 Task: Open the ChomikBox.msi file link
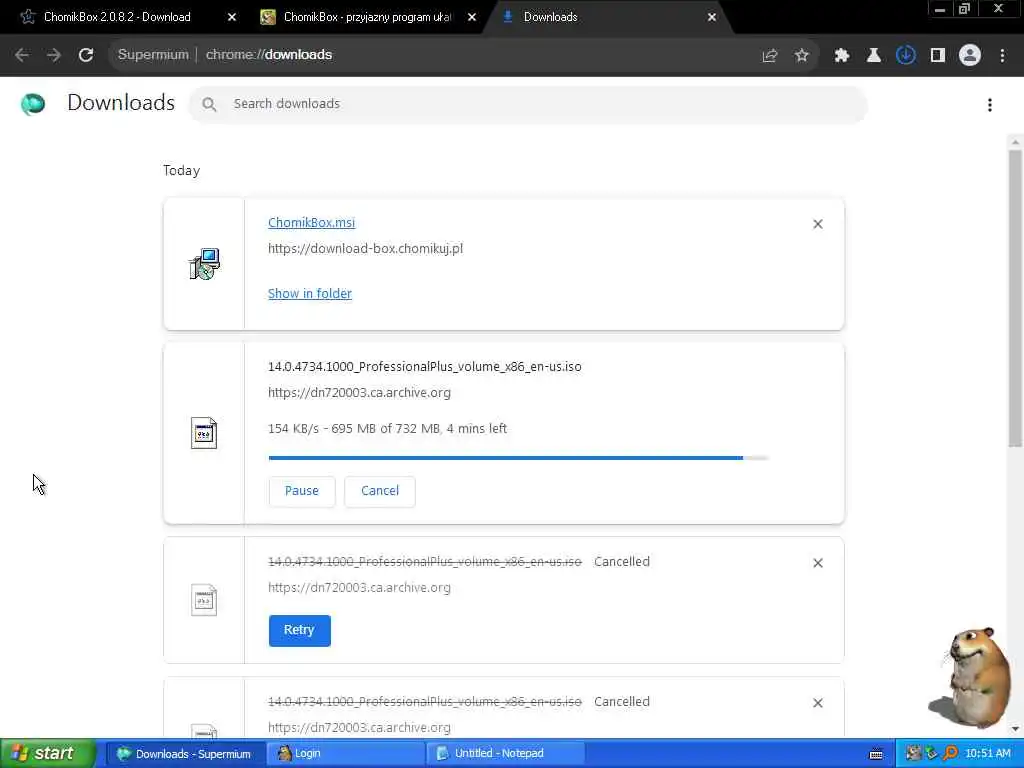(x=312, y=223)
